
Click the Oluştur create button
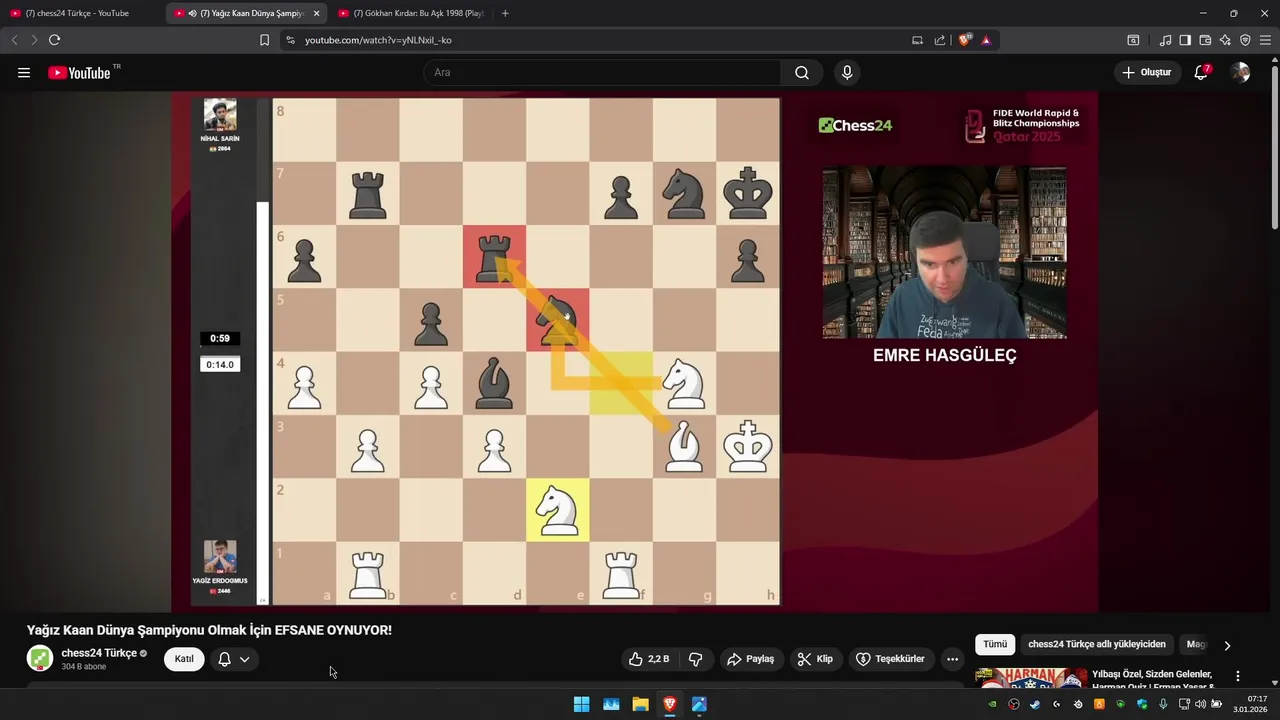(1147, 72)
